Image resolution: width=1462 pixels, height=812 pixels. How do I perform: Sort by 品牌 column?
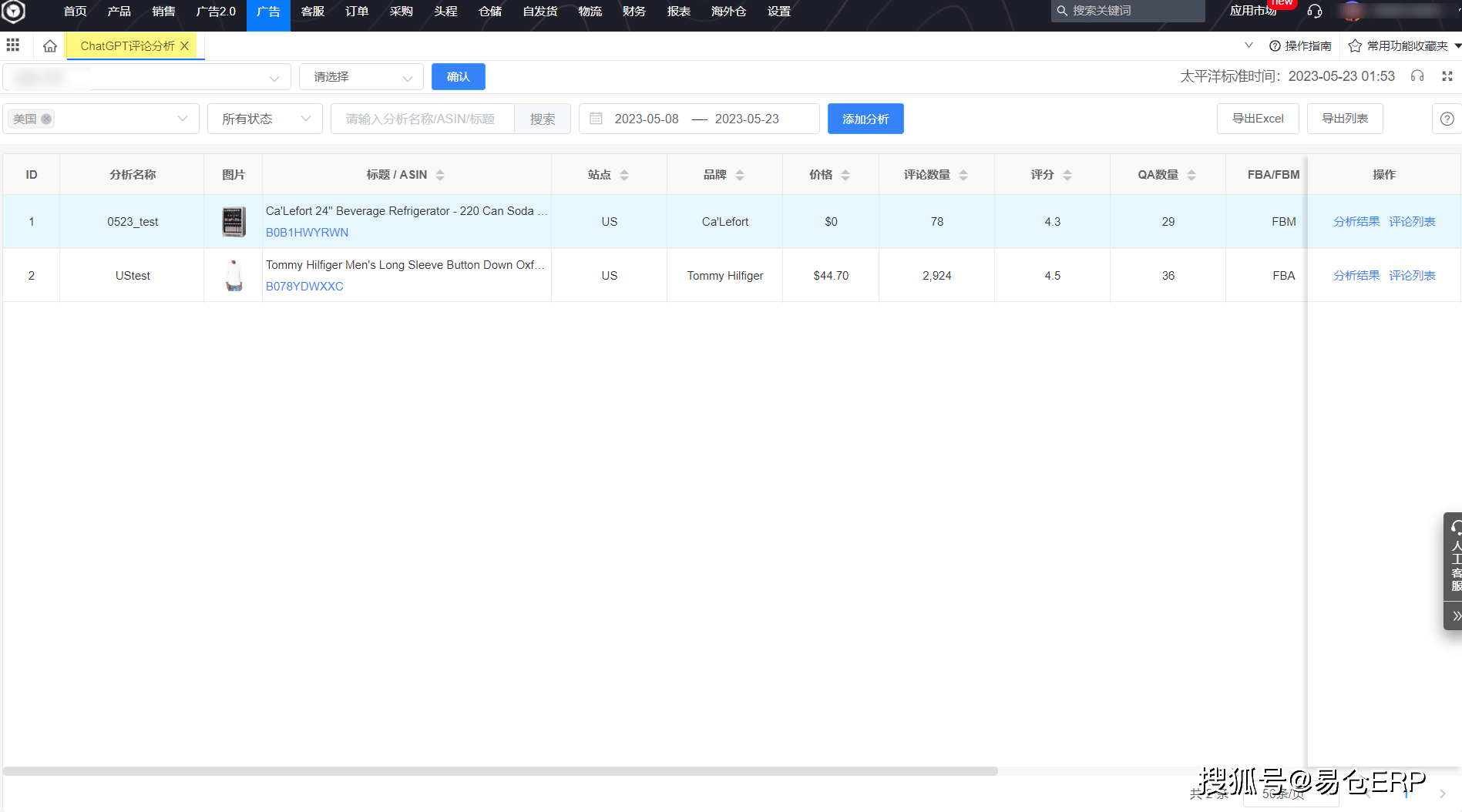(x=740, y=175)
